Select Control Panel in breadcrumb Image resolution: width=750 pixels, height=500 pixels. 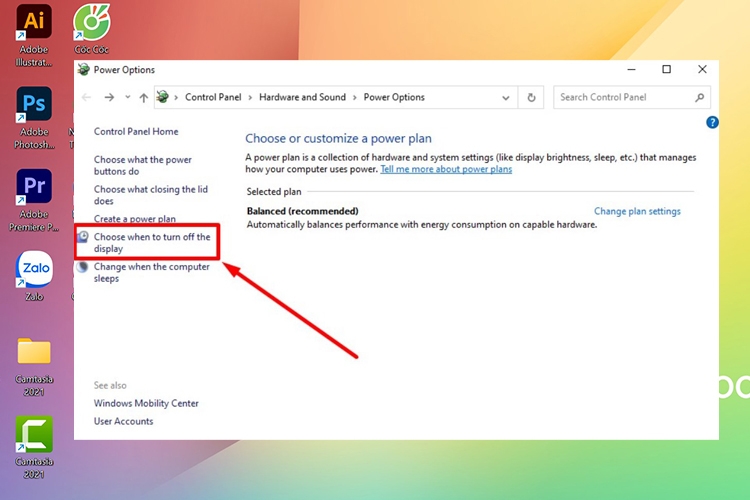click(x=213, y=97)
